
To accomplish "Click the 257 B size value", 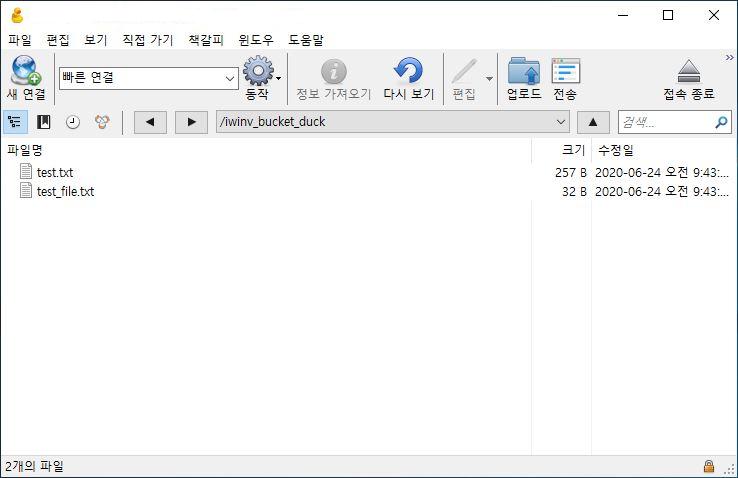I will tap(570, 173).
